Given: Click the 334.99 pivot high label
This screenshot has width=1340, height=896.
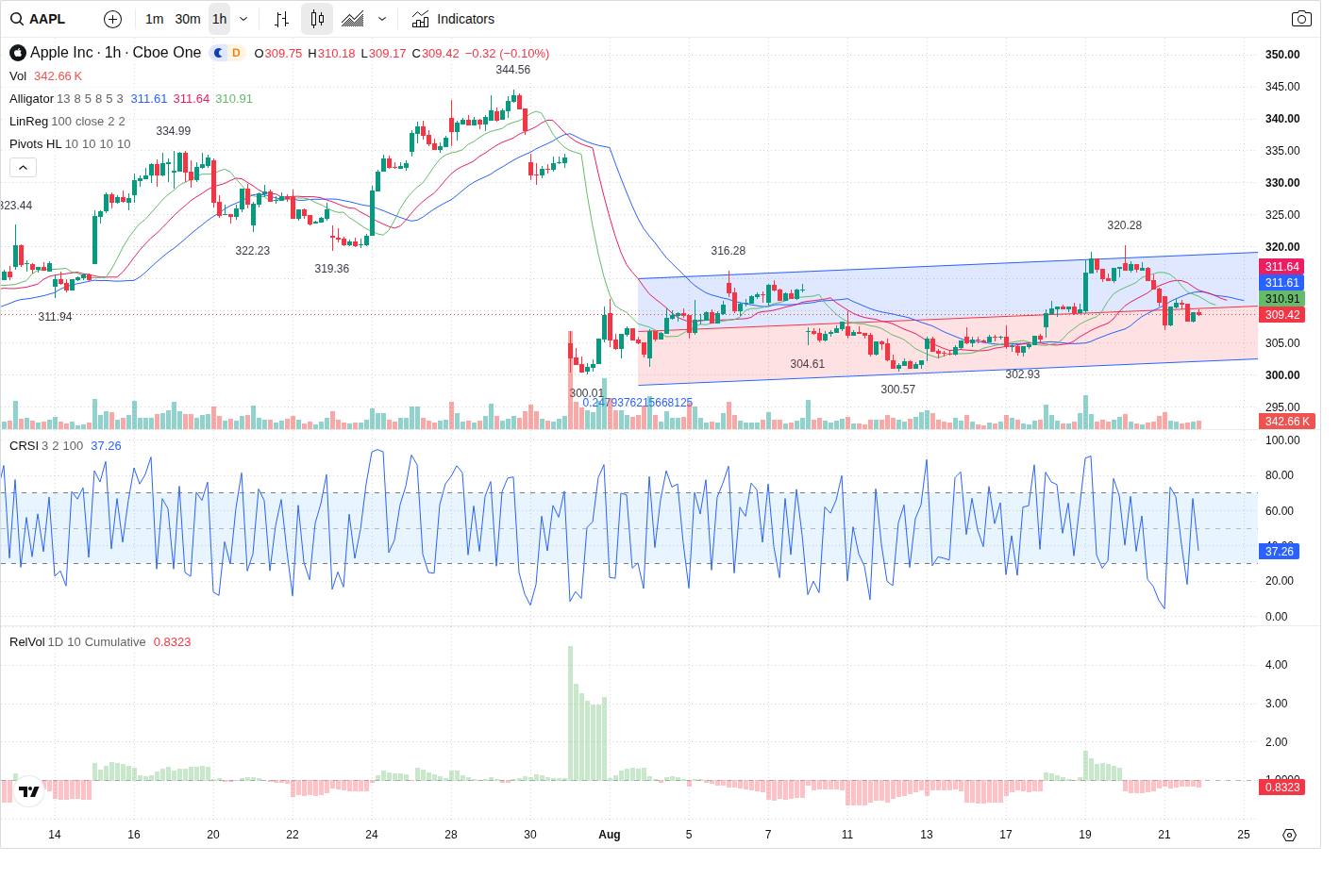Looking at the screenshot, I should (x=174, y=131).
